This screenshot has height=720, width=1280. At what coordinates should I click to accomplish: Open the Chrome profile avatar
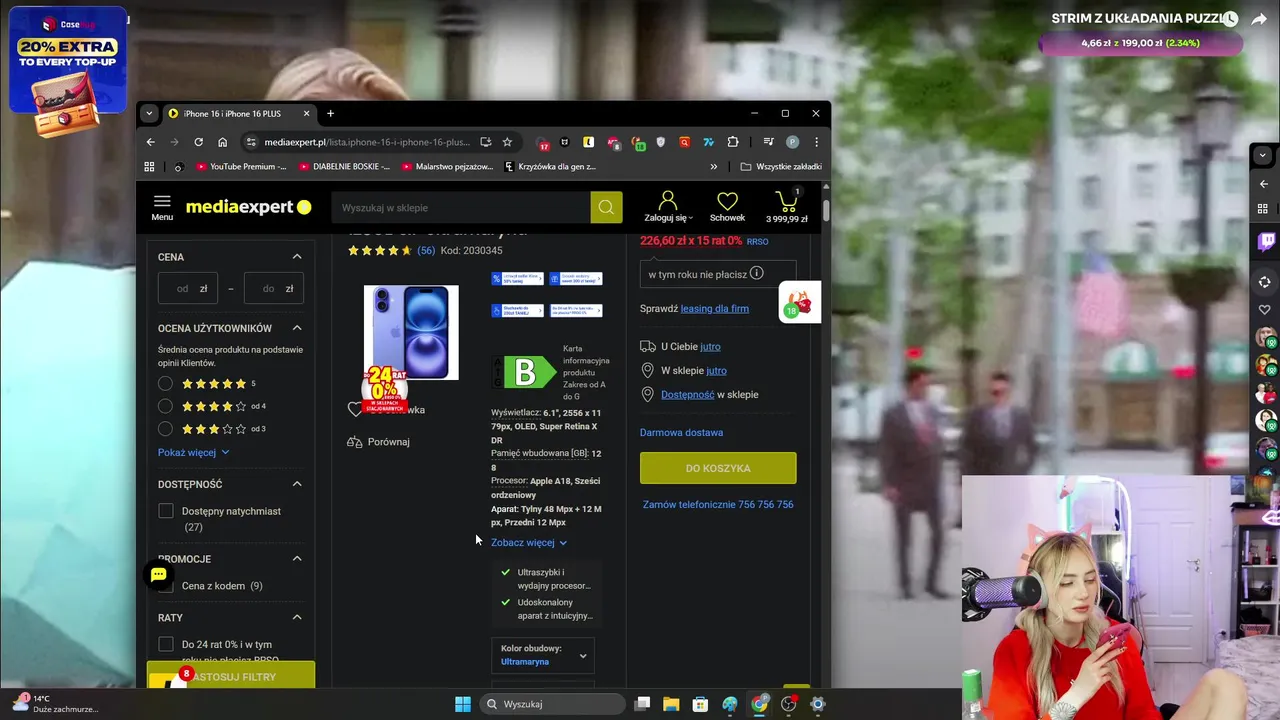(792, 142)
